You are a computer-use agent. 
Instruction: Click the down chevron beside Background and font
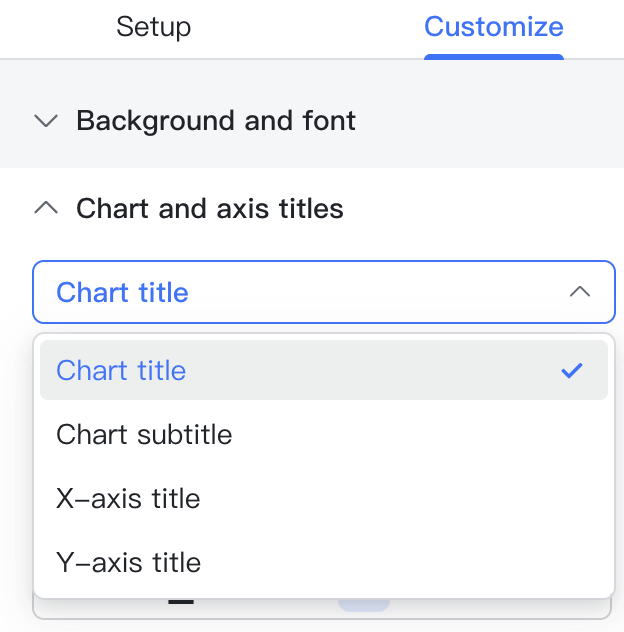(x=46, y=122)
